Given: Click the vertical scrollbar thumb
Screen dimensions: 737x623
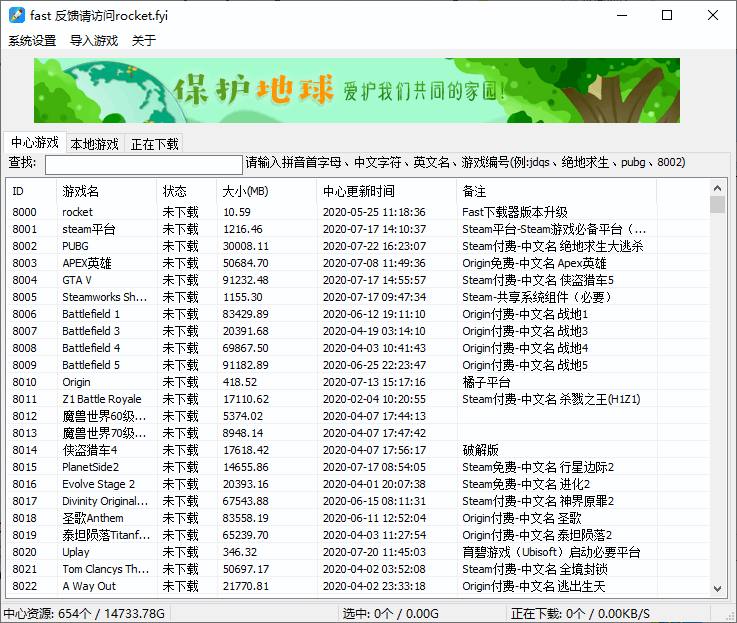Looking at the screenshot, I should coord(717,205).
